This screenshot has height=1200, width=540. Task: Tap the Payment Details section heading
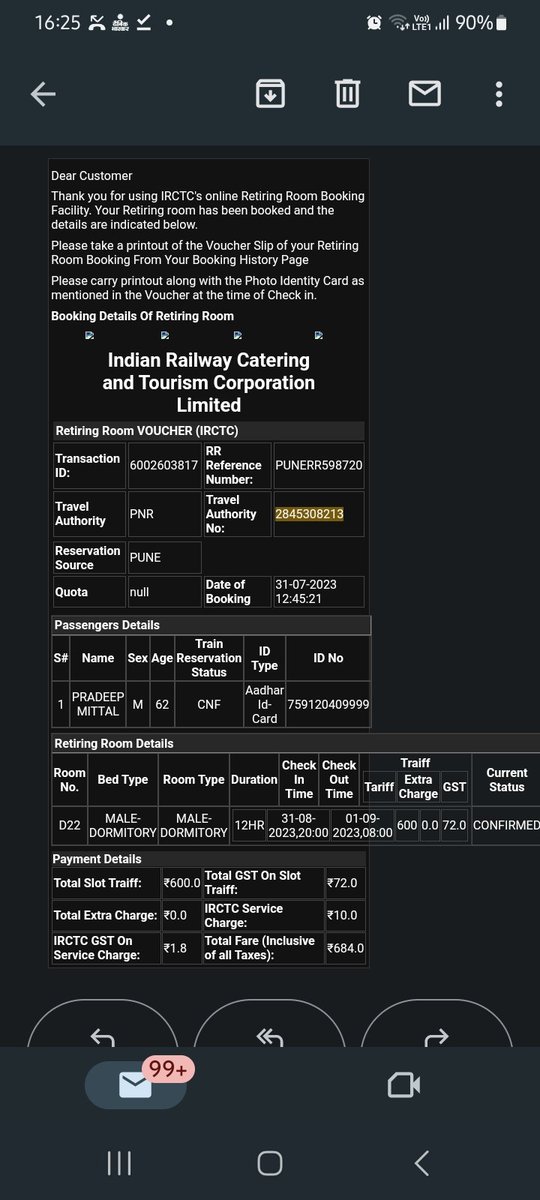pyautogui.click(x=97, y=859)
